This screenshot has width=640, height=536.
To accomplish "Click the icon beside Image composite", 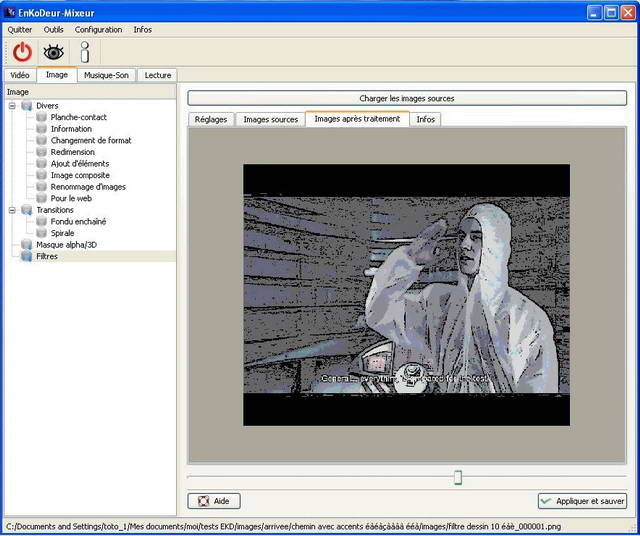I will pos(41,175).
